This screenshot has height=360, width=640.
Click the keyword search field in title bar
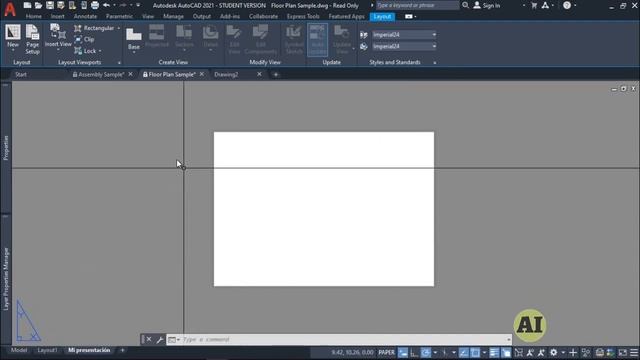click(x=418, y=5)
